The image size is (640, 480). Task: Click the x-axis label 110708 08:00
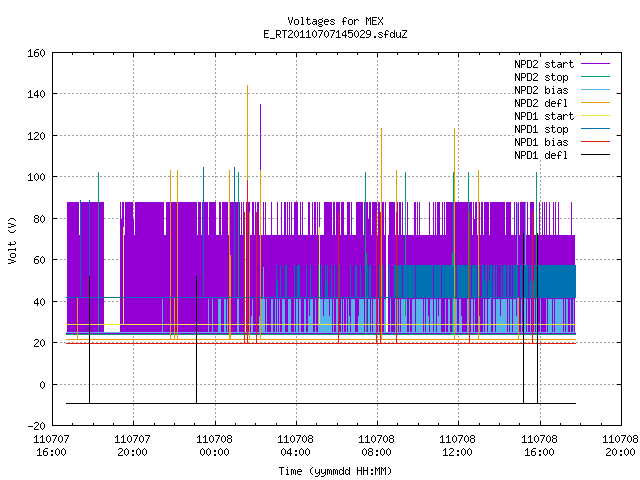377,446
